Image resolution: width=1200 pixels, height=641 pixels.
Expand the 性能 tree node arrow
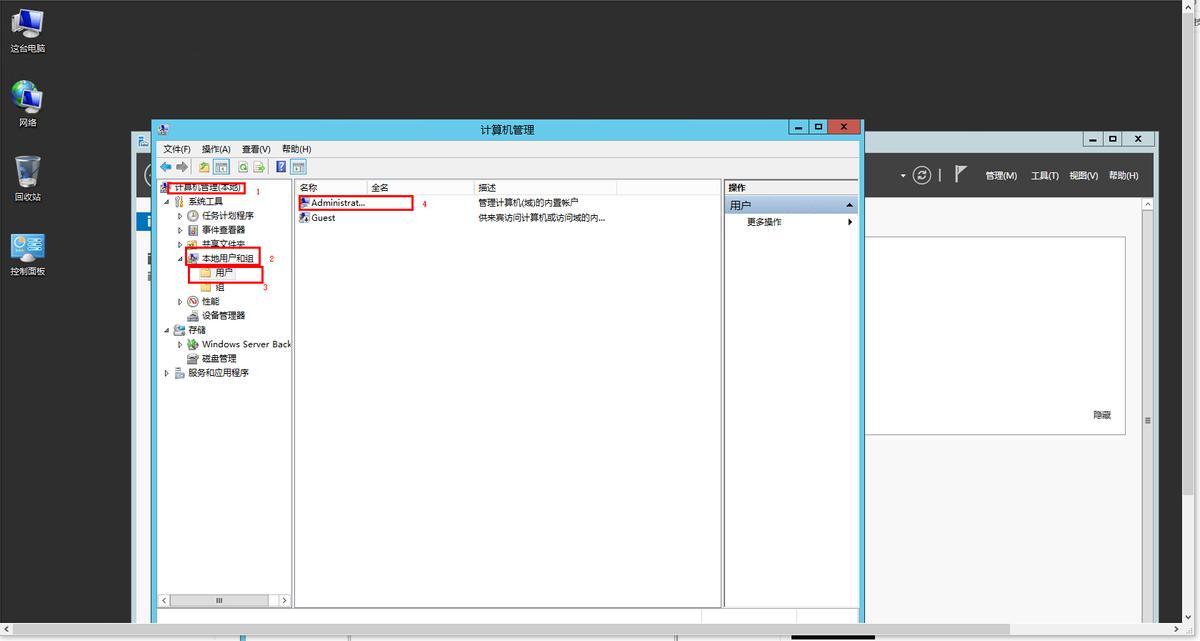point(180,302)
